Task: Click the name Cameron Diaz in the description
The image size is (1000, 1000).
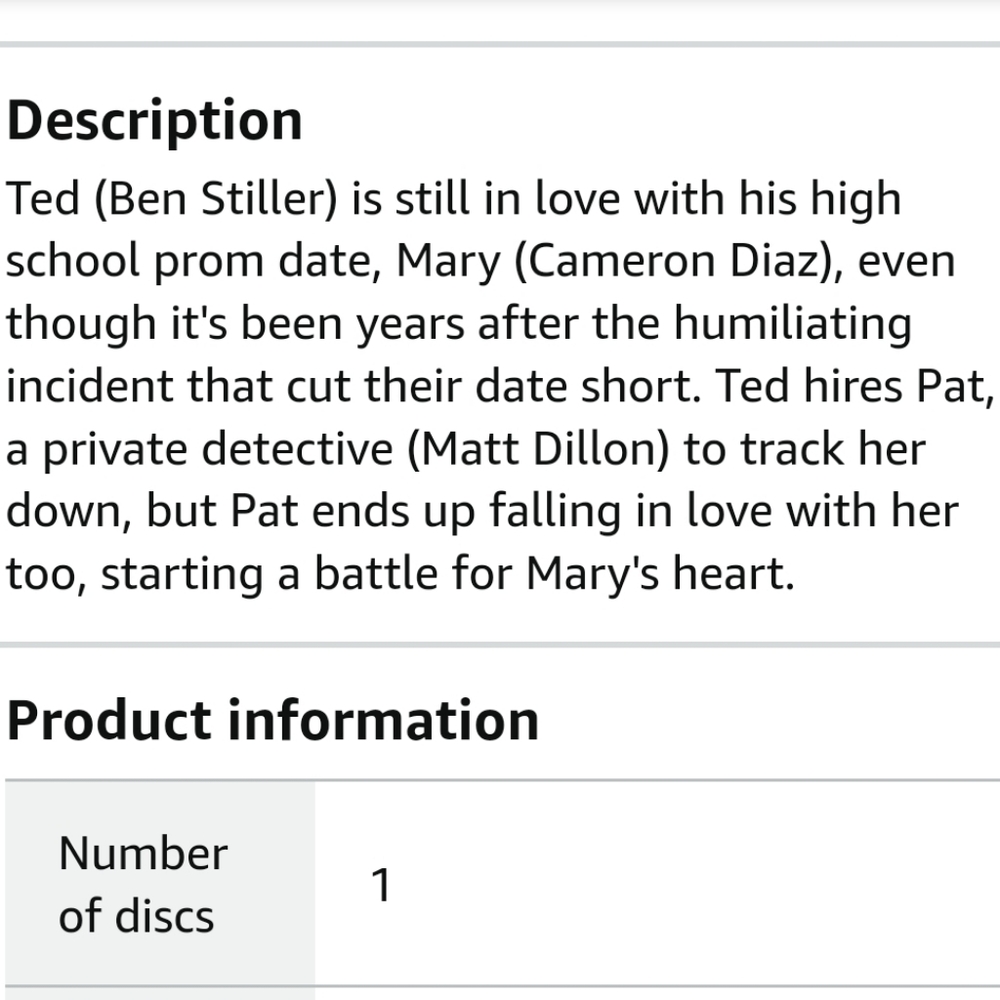Action: click(673, 261)
